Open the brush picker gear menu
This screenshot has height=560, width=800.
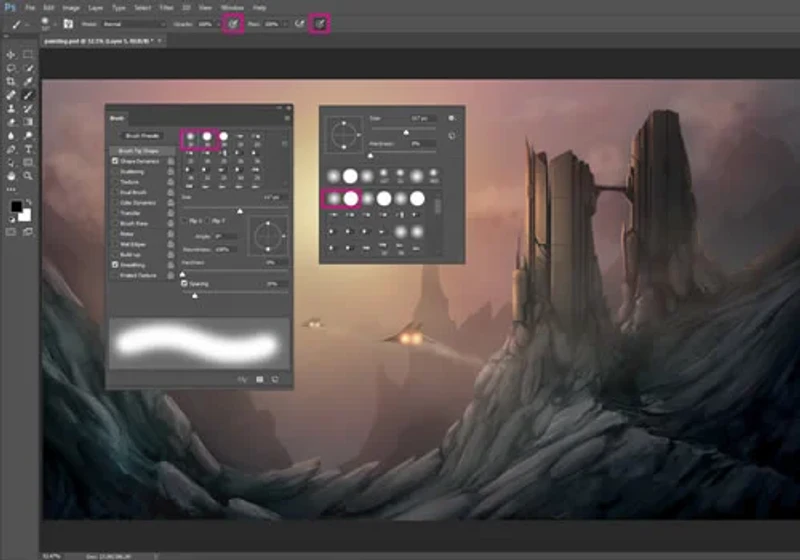coord(452,118)
